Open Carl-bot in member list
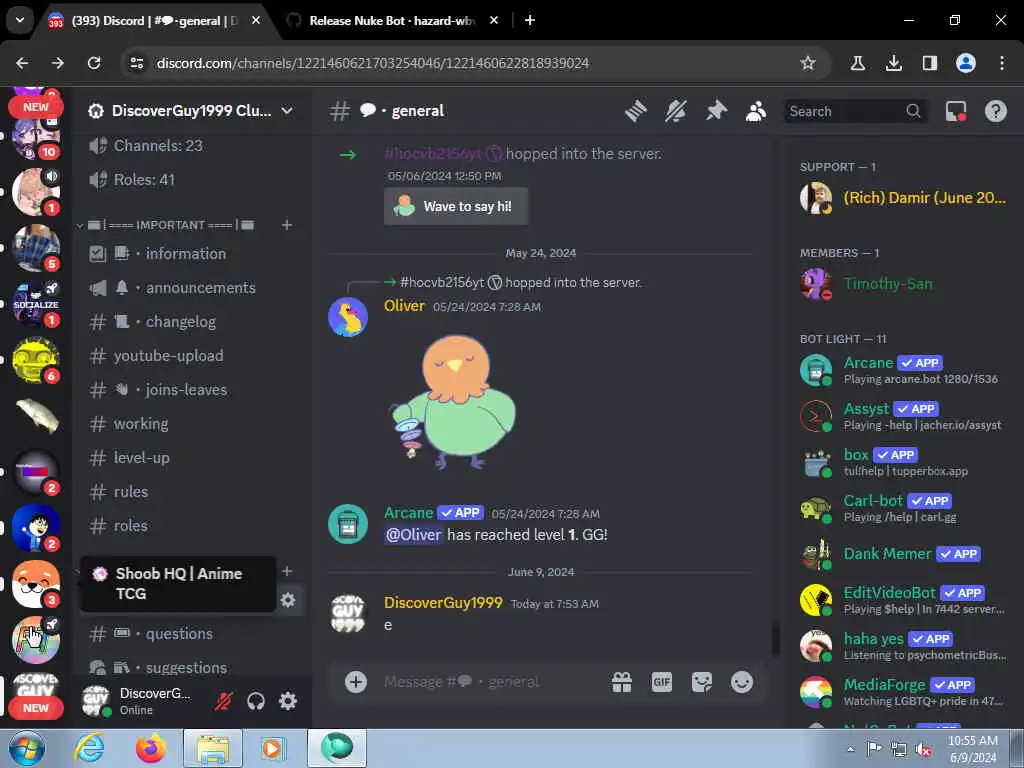 pos(904,508)
